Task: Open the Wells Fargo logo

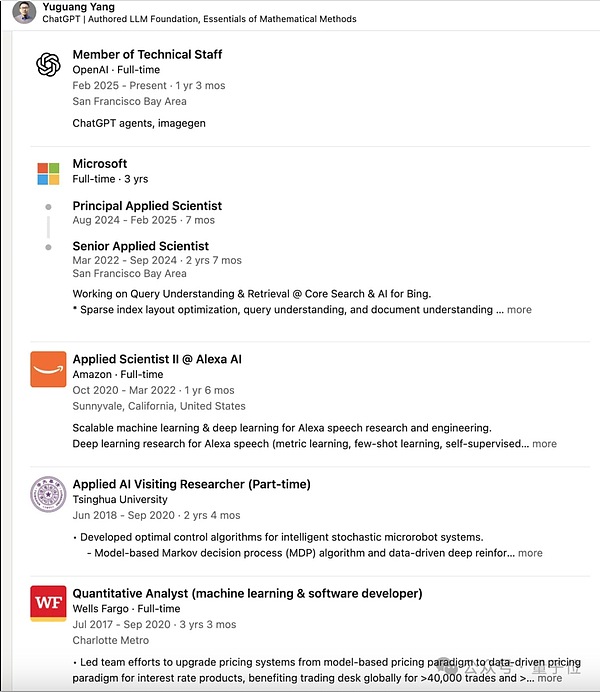Action: point(48,603)
